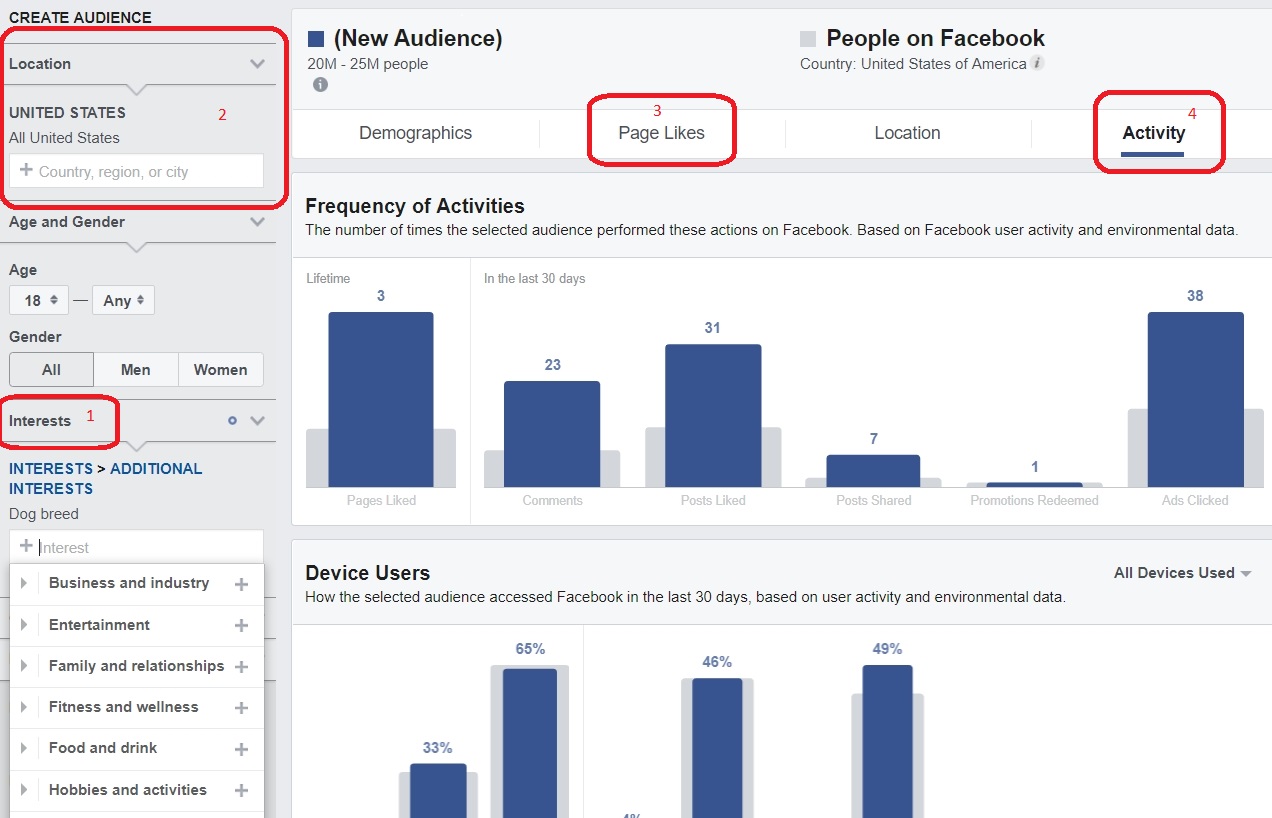Viewport: 1272px width, 818px height.
Task: Open the minimum age 18 dropdown
Action: pyautogui.click(x=39, y=300)
